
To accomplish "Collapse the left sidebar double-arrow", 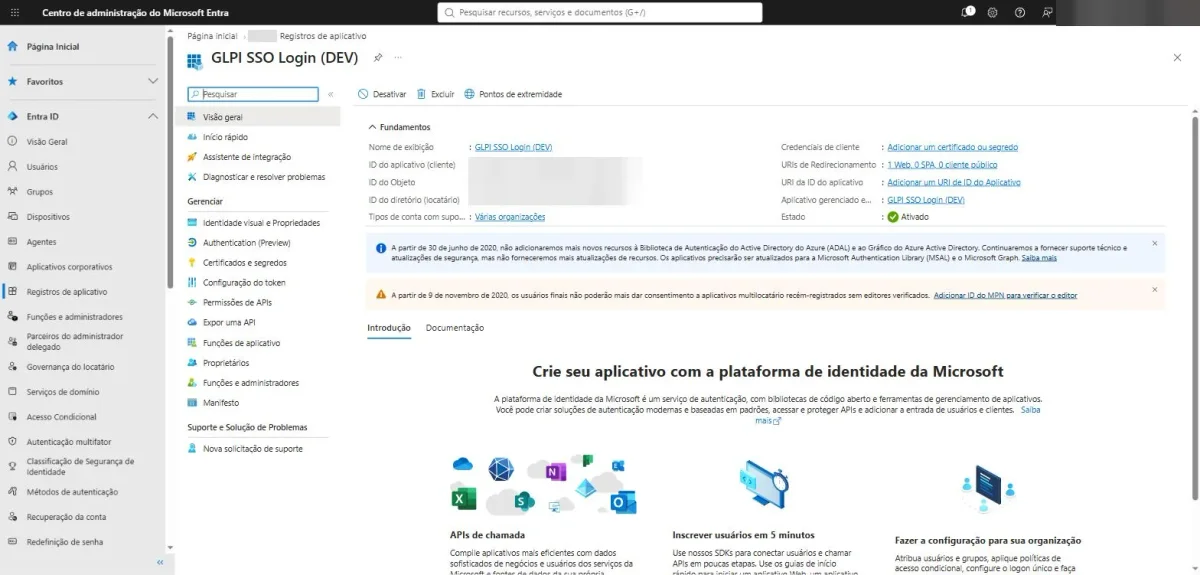I will pyautogui.click(x=159, y=564).
